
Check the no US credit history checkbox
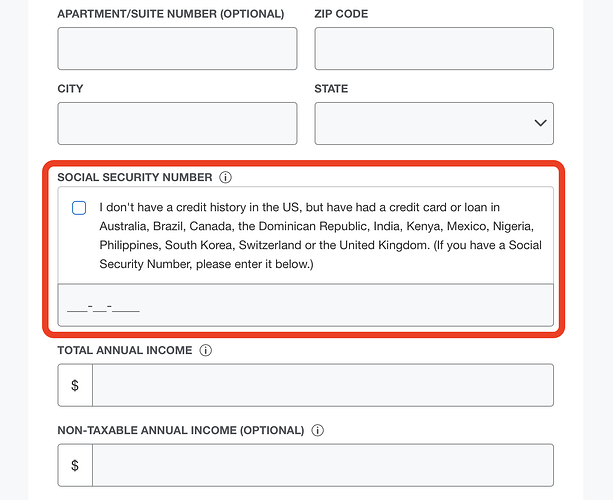pyautogui.click(x=79, y=209)
